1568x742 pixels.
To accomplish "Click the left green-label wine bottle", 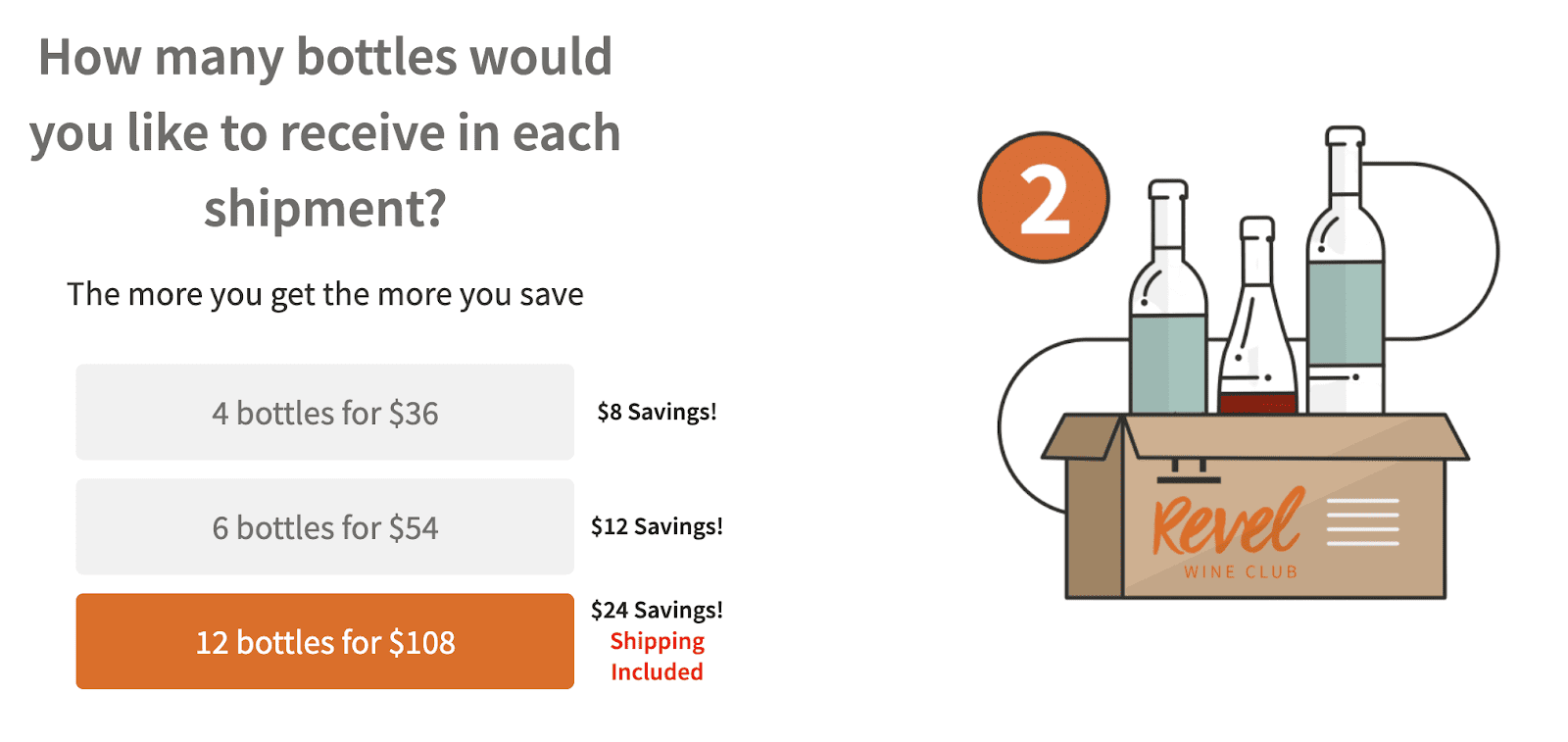I will pyautogui.click(x=1168, y=297).
